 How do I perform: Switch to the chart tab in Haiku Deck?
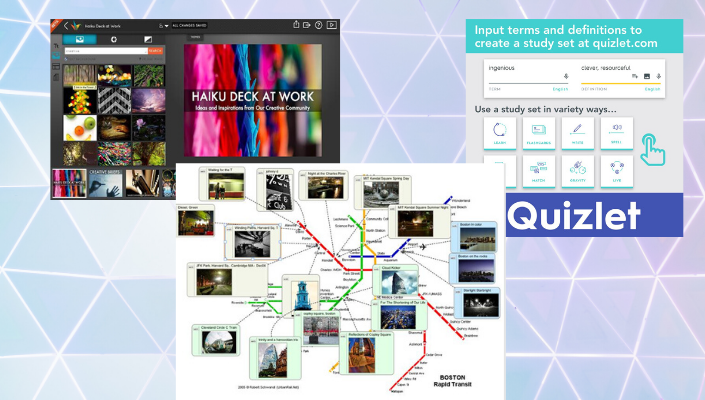coord(114,39)
